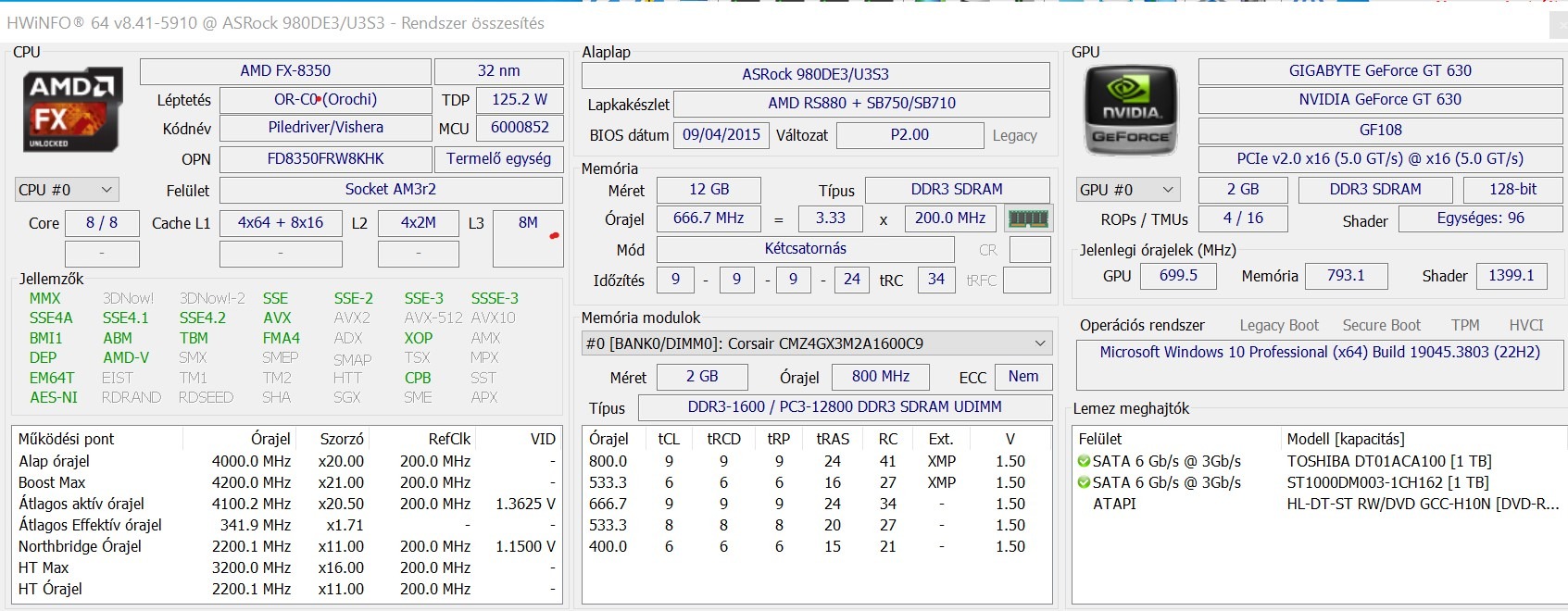Click the AMD FX-8350 processor name field
Screen dimensions: 1568x611
coord(285,71)
